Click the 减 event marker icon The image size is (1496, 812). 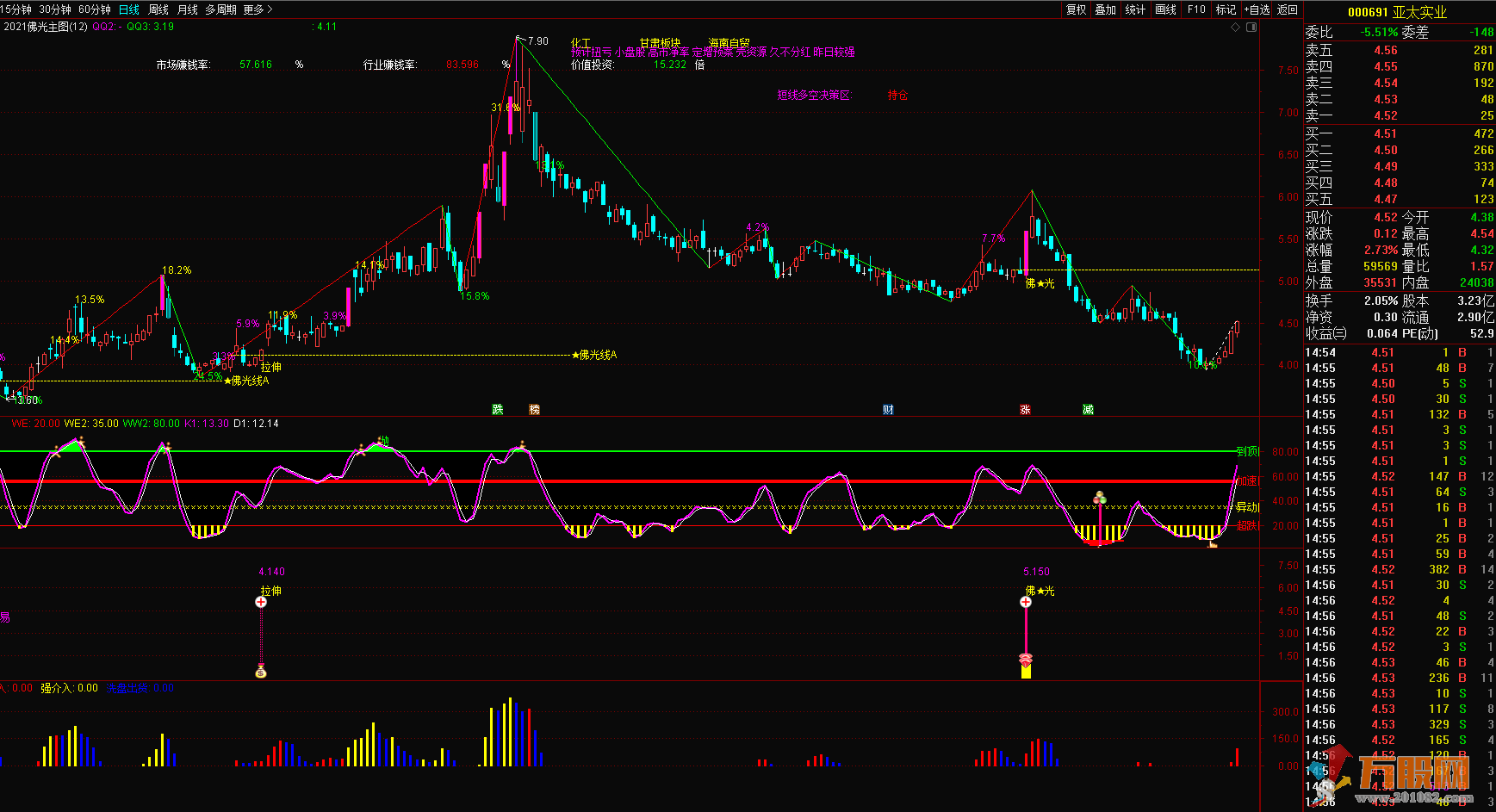click(1088, 409)
